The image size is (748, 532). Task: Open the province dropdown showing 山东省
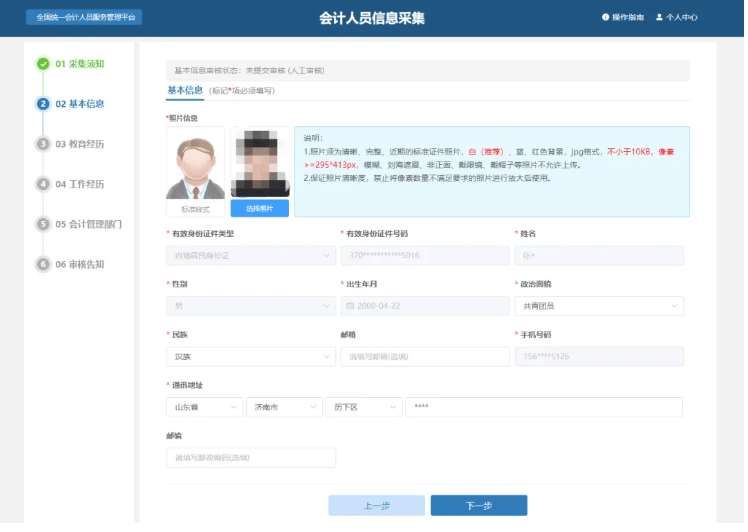point(204,408)
